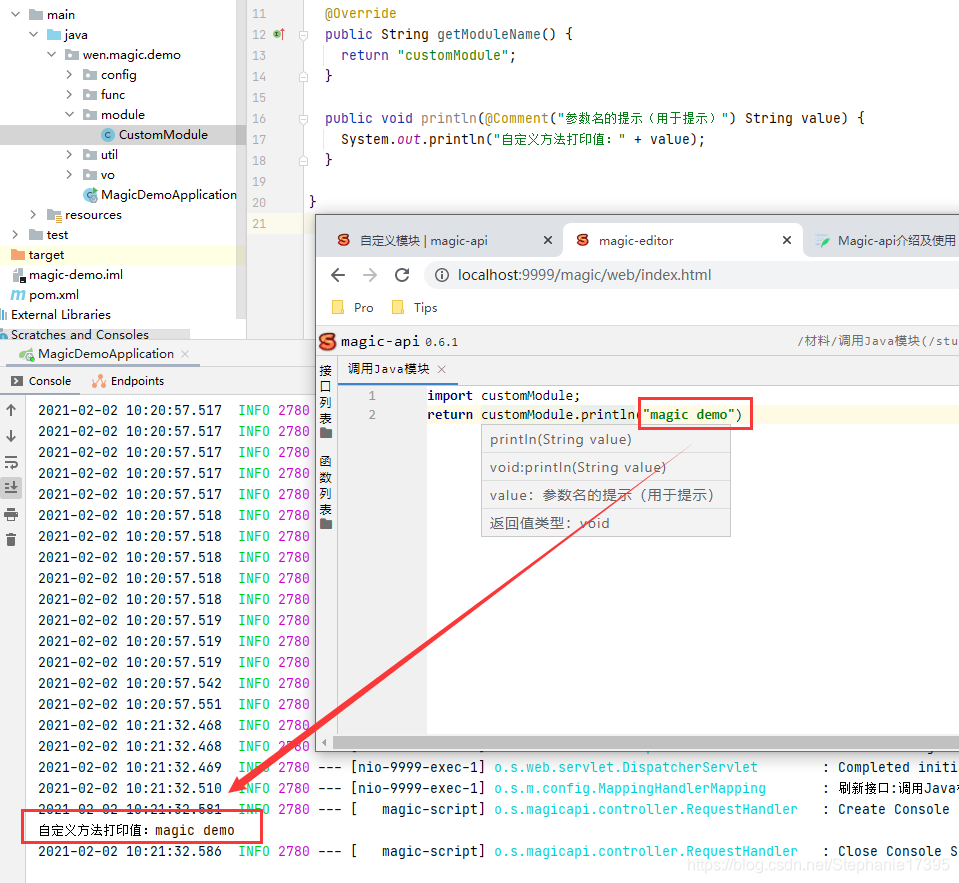This screenshot has width=959, height=883.
Task: Click o.s.web.servlet.DispatcherServlet log link
Action: pos(626,767)
